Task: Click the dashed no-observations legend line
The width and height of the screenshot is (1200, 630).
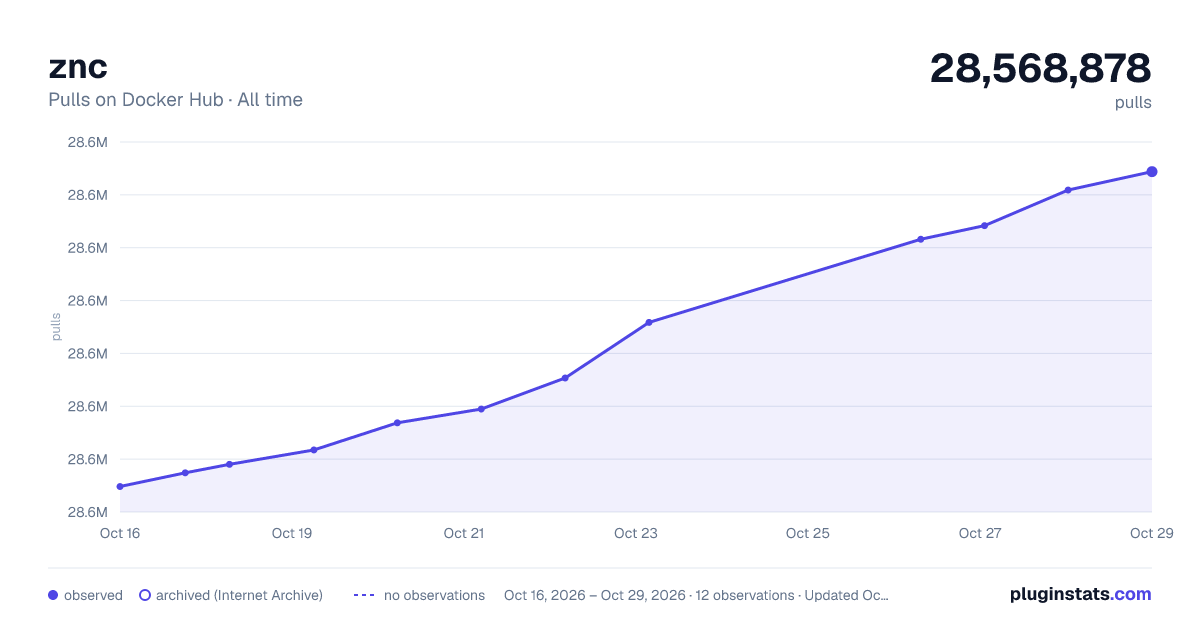Action: 364,595
